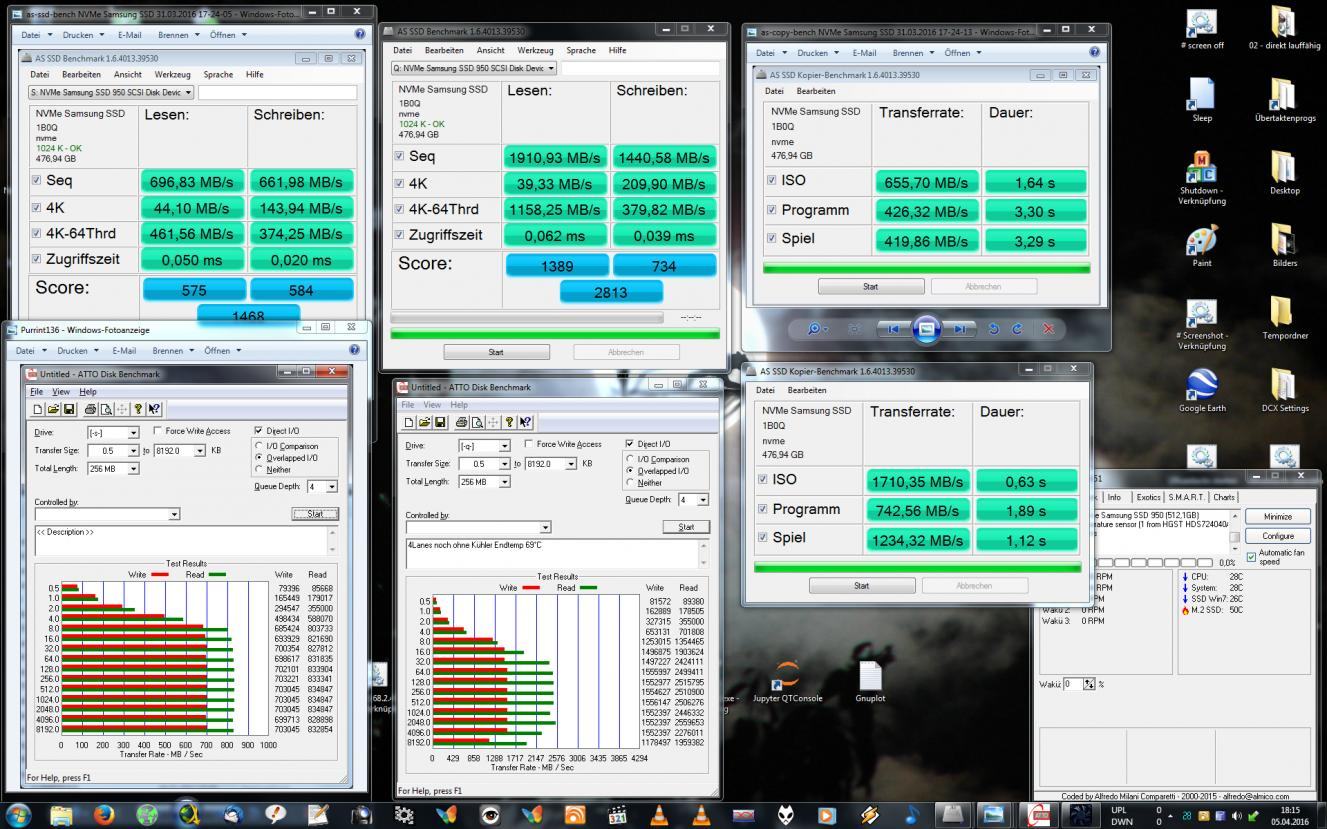Viewport: 1327px width, 829px height.
Task: Go to previous picture in Photo Viewer
Action: tap(893, 328)
